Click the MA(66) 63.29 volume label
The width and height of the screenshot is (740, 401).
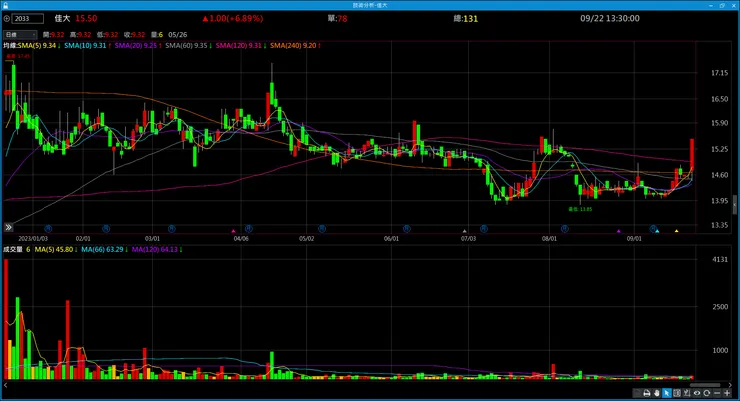click(x=104, y=249)
